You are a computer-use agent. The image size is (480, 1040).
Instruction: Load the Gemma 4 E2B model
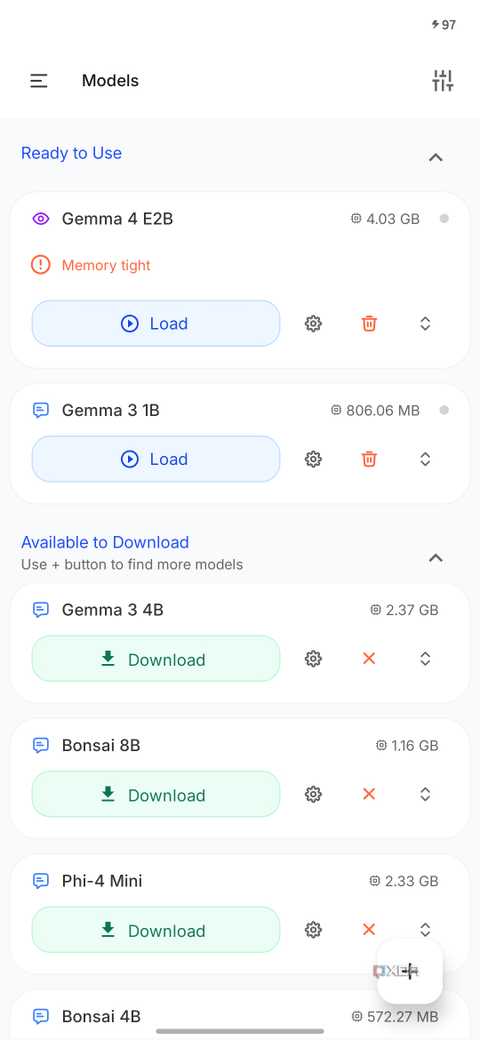(156, 324)
